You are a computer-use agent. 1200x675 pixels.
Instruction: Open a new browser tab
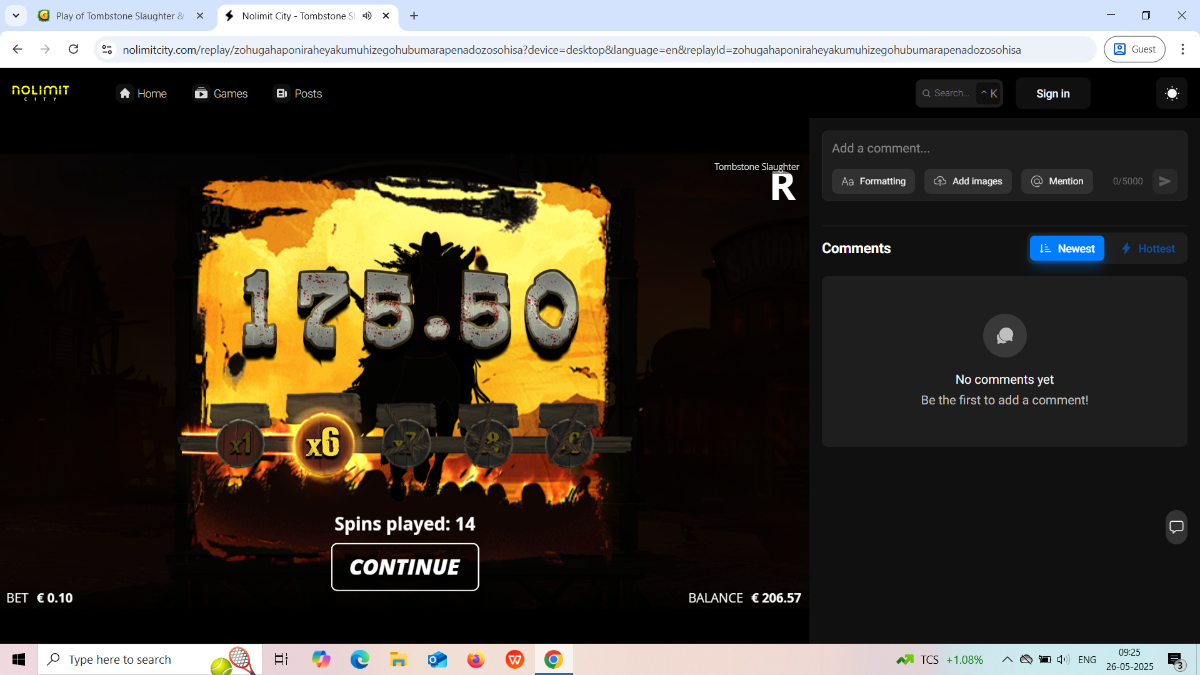point(414,16)
